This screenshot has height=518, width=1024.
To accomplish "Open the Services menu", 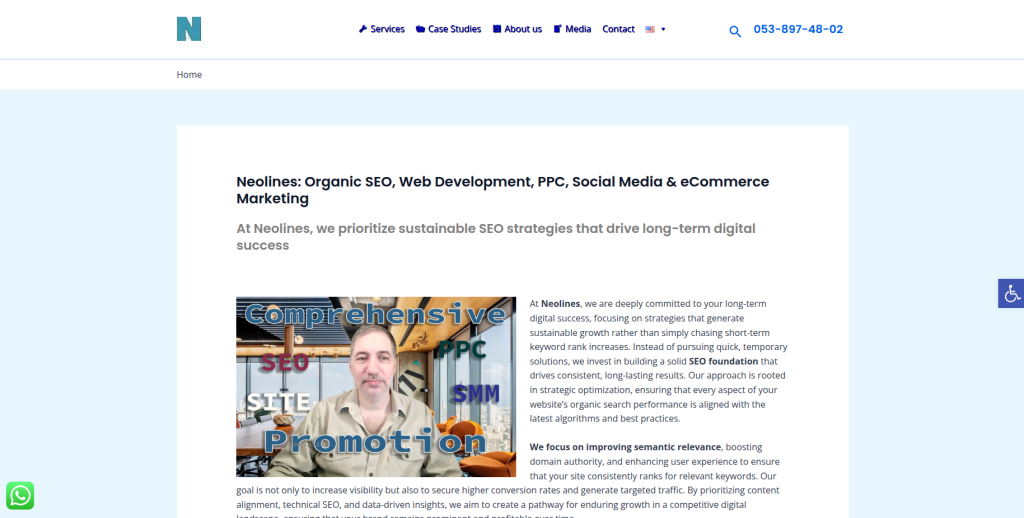I will pos(382,29).
